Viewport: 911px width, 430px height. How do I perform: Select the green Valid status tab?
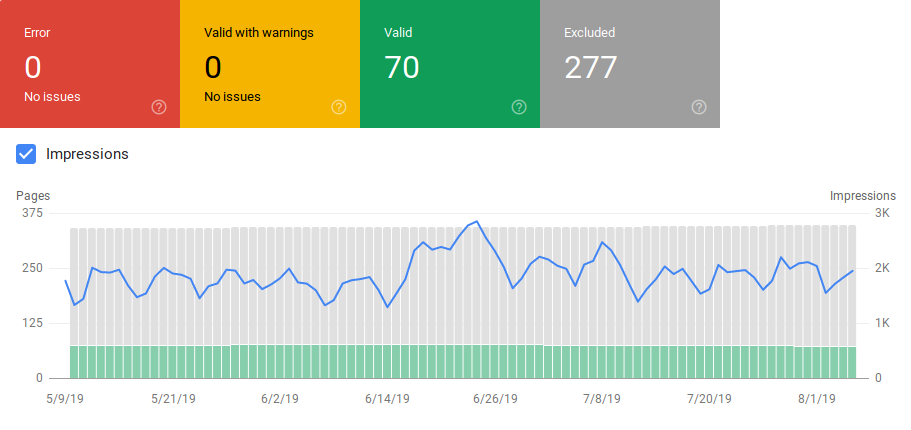[450, 64]
